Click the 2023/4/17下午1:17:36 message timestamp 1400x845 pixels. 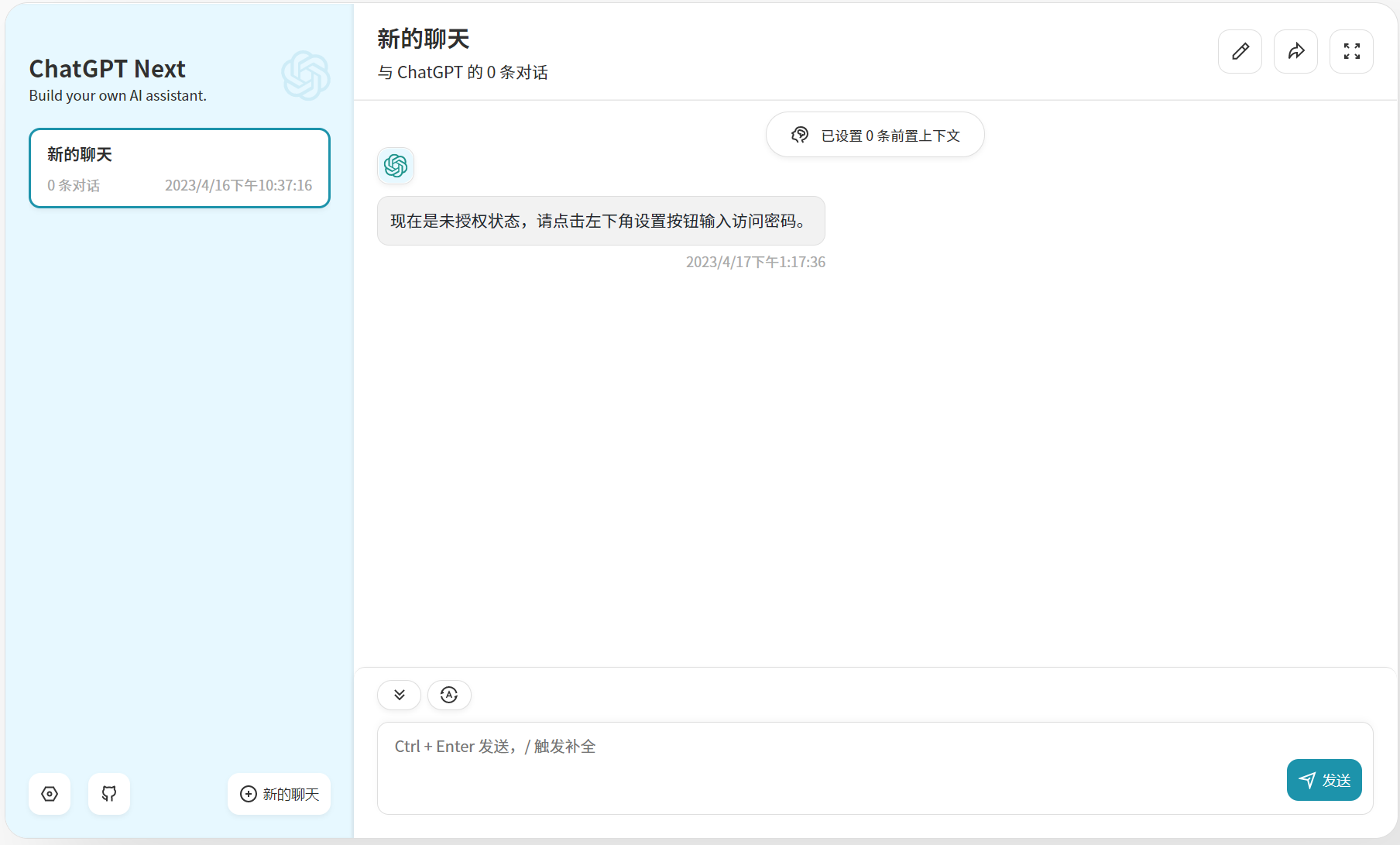point(756,262)
